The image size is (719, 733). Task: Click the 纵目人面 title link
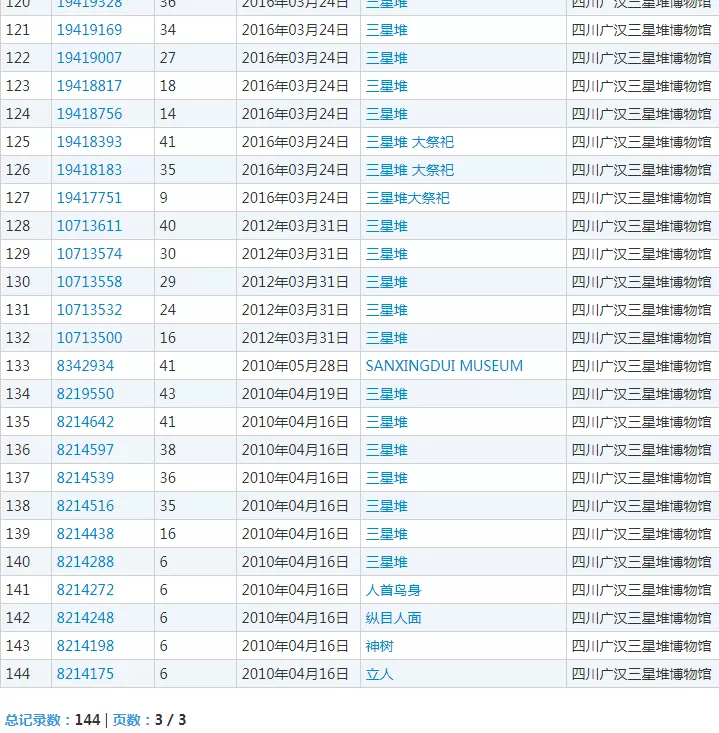(393, 618)
